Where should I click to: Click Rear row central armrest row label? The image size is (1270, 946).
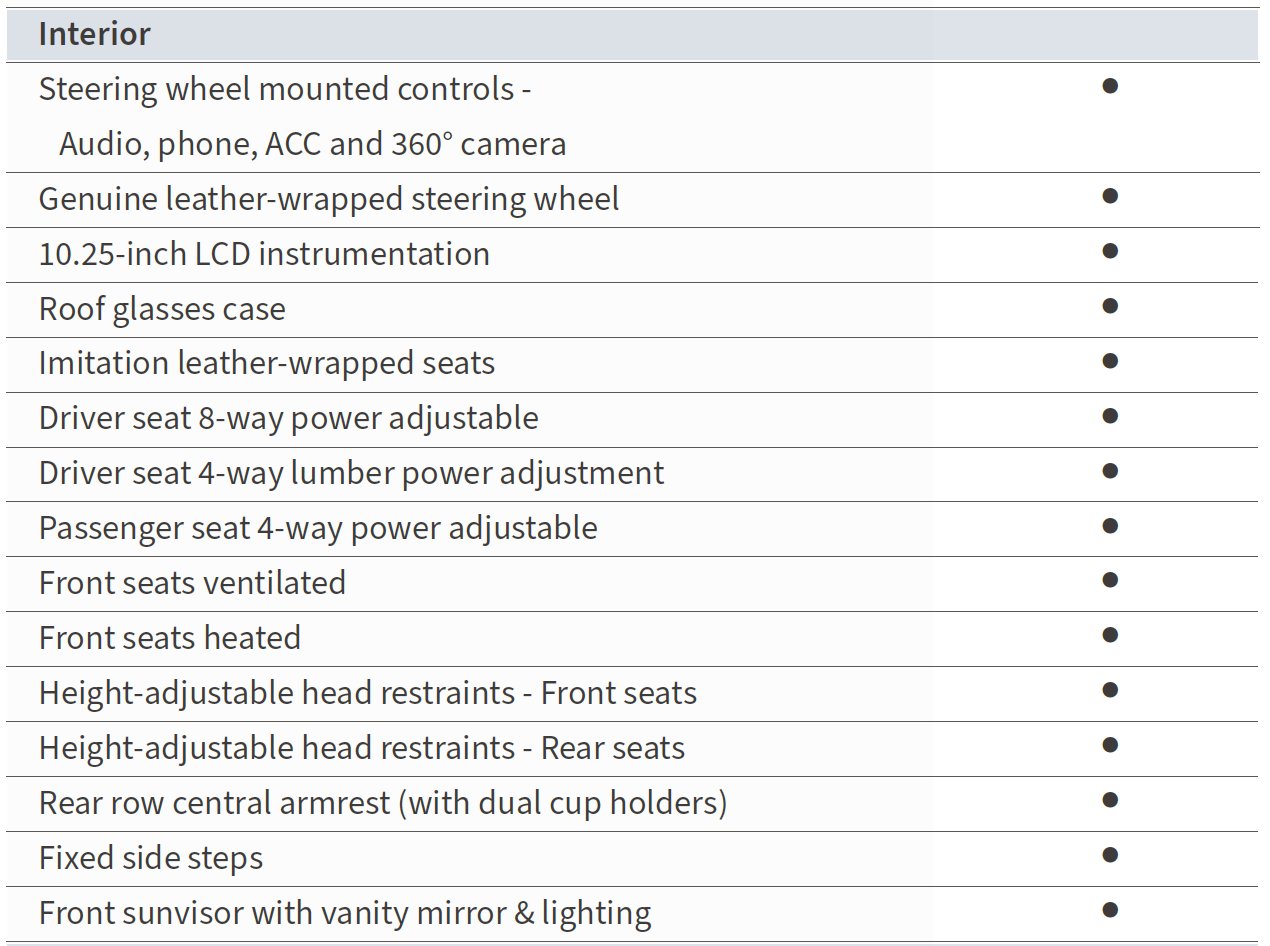(382, 803)
